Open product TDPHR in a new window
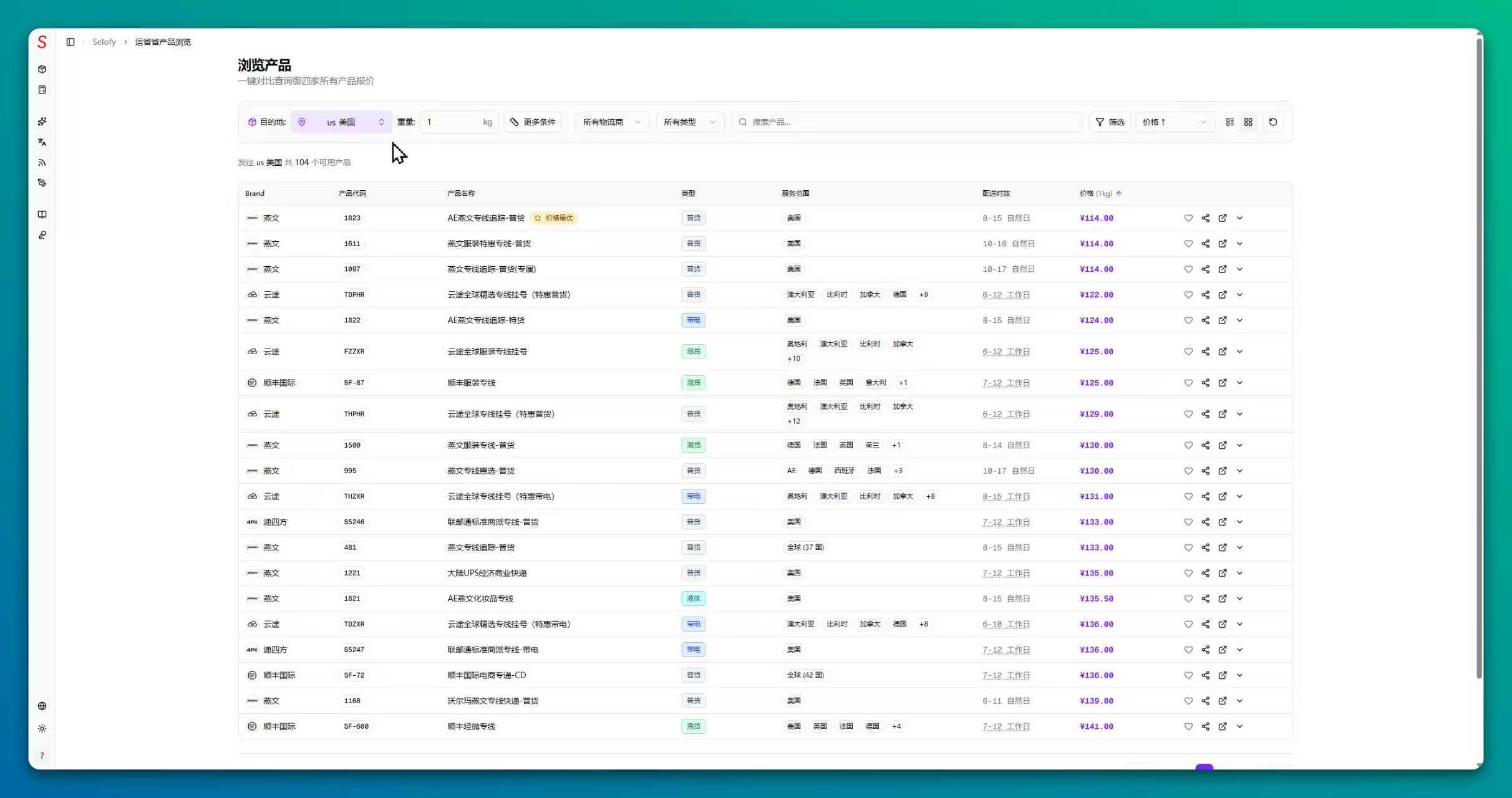 pyautogui.click(x=1223, y=295)
